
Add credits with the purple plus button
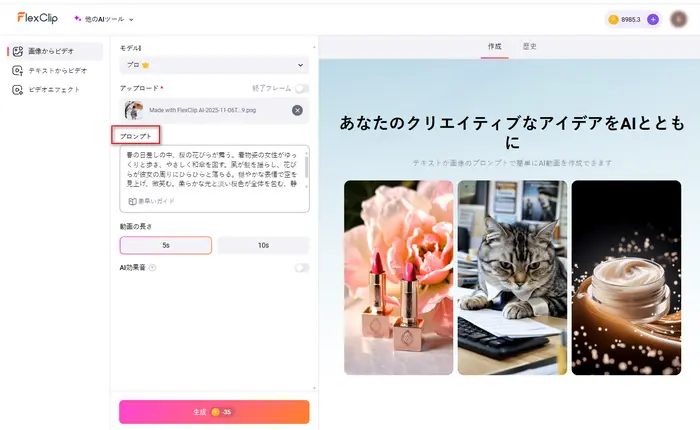coord(653,19)
